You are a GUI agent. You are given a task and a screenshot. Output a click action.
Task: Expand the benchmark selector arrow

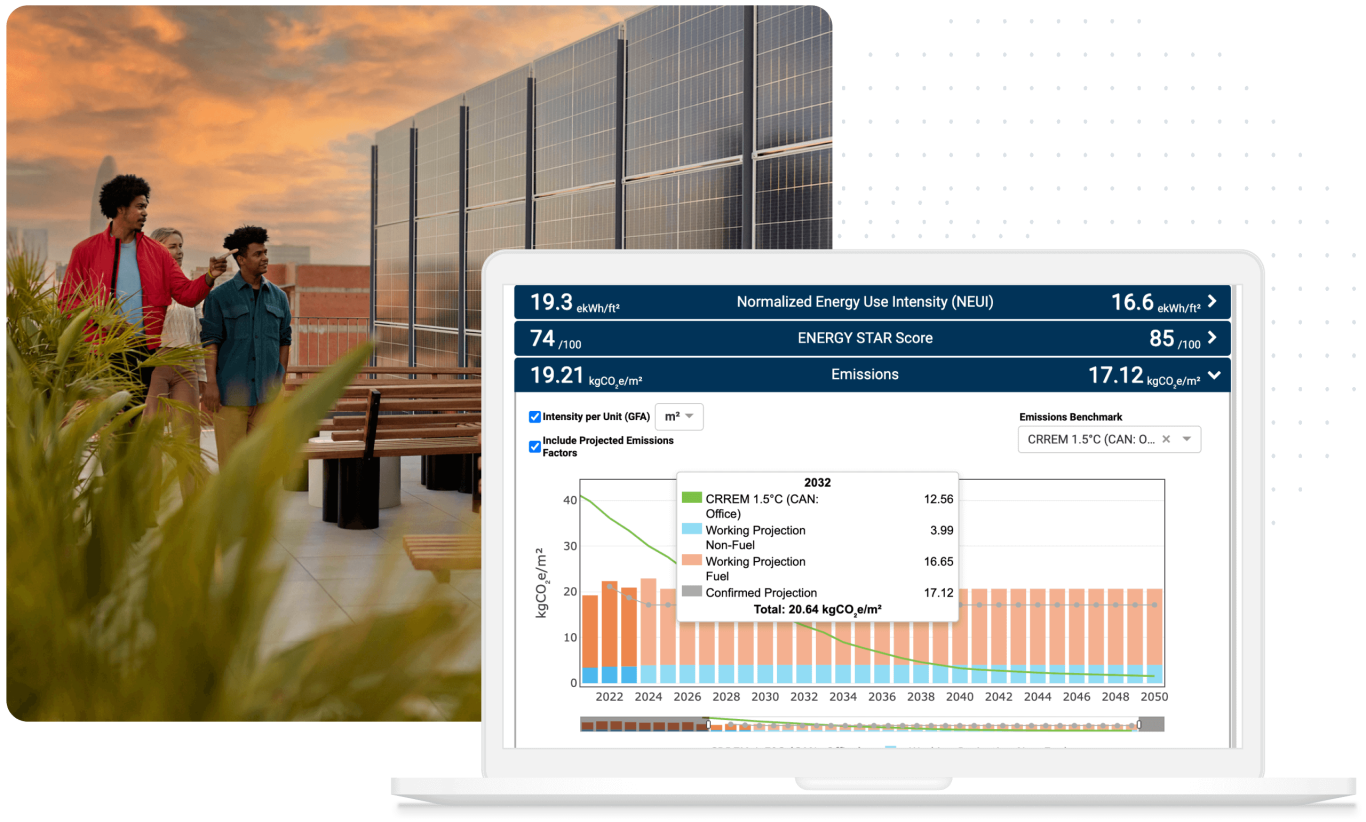pos(1185,439)
